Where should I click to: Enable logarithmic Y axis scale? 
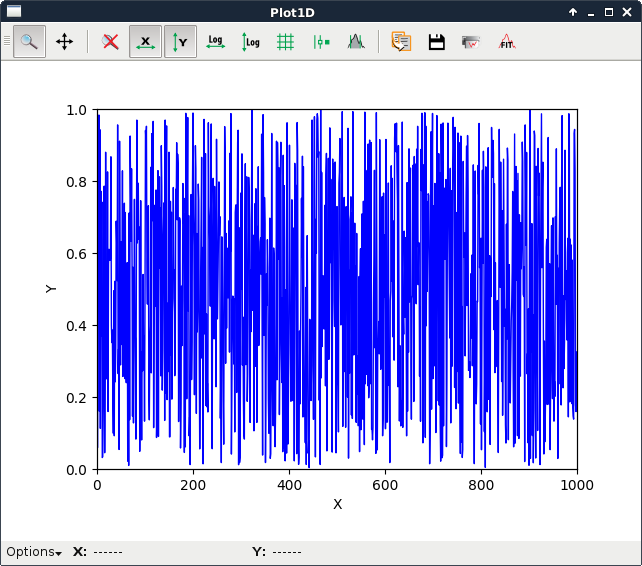tap(250, 42)
